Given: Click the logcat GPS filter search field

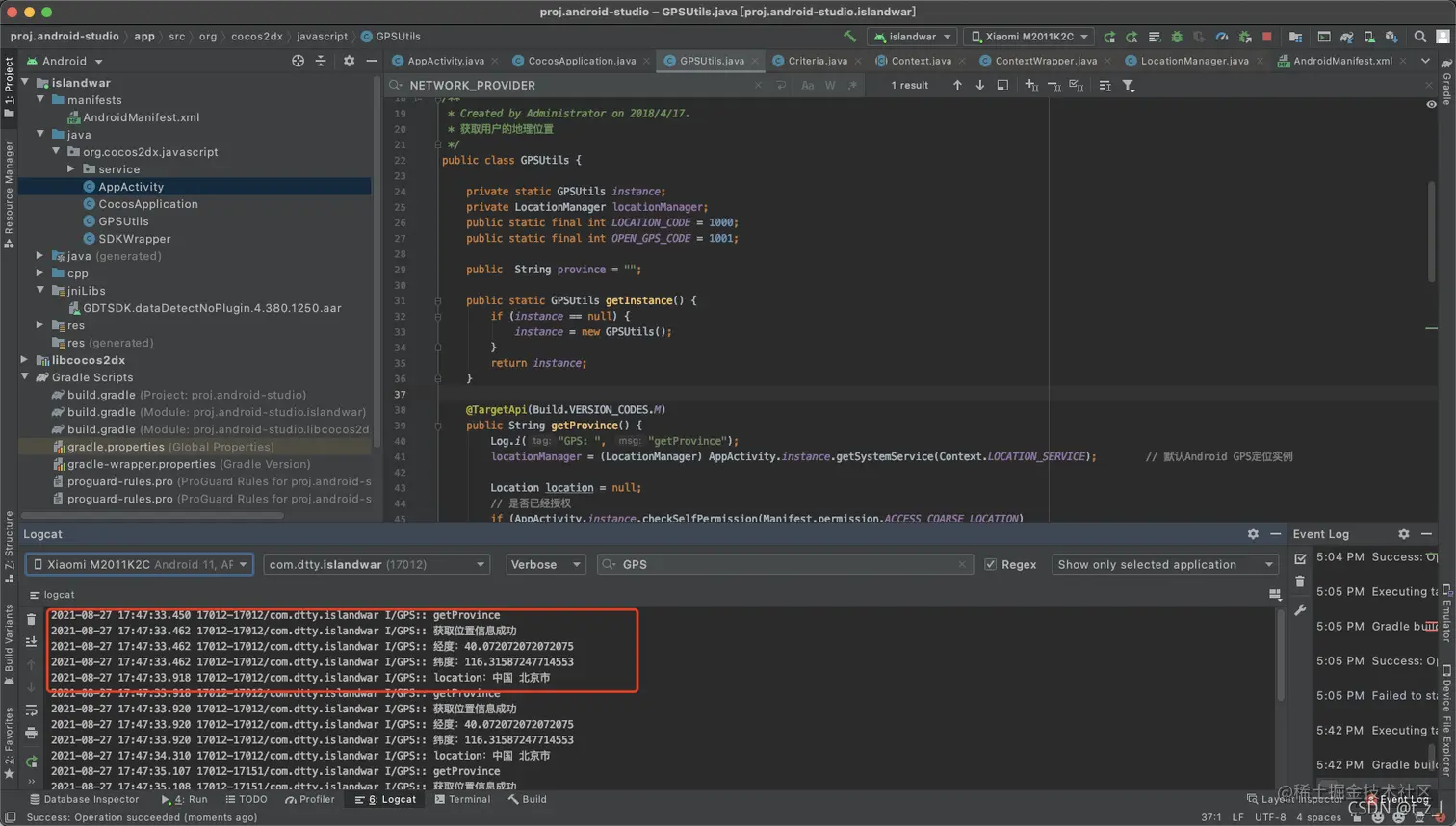Looking at the screenshot, I should pos(785,564).
